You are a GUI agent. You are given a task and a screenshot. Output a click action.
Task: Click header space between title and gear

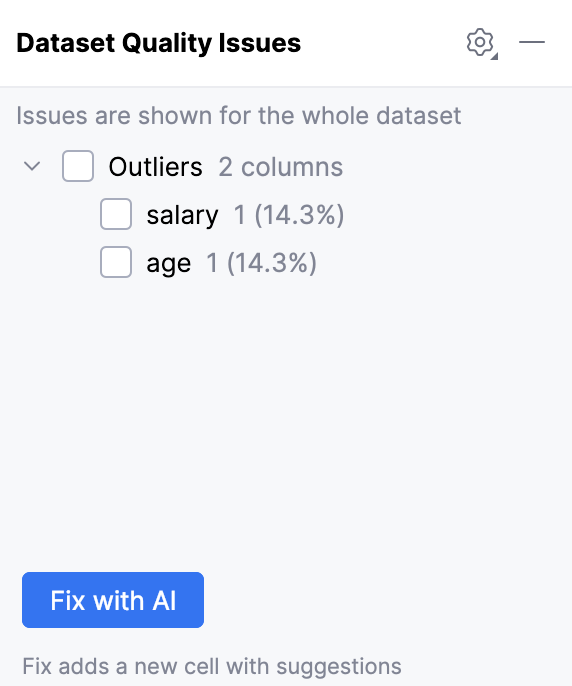[383, 43]
